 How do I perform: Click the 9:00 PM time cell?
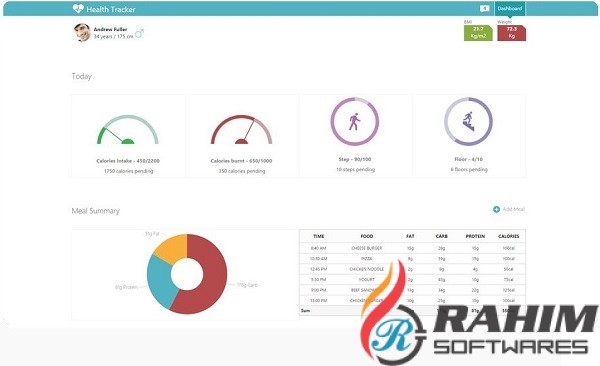[318, 290]
